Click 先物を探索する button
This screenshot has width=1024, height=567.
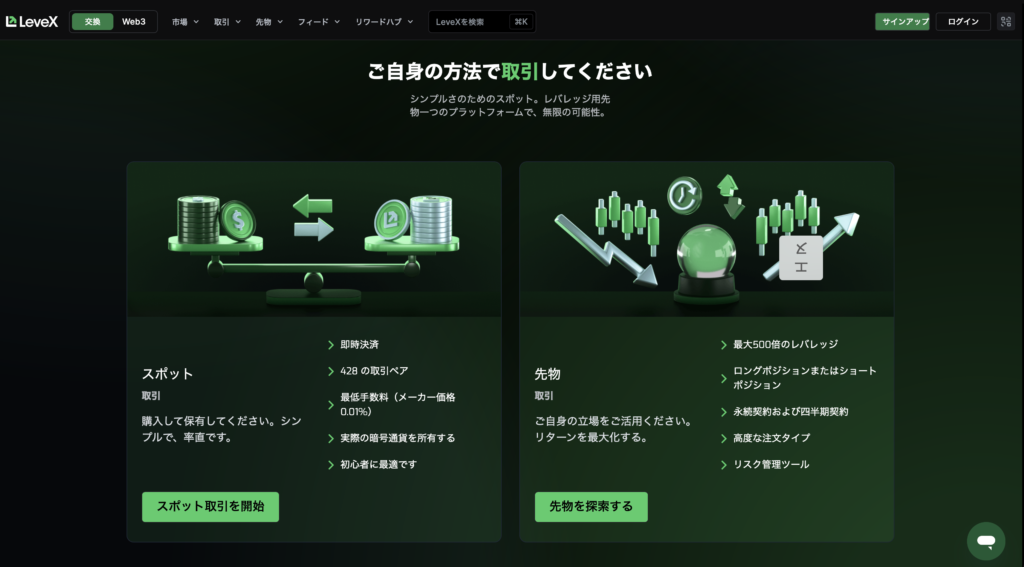coord(591,507)
